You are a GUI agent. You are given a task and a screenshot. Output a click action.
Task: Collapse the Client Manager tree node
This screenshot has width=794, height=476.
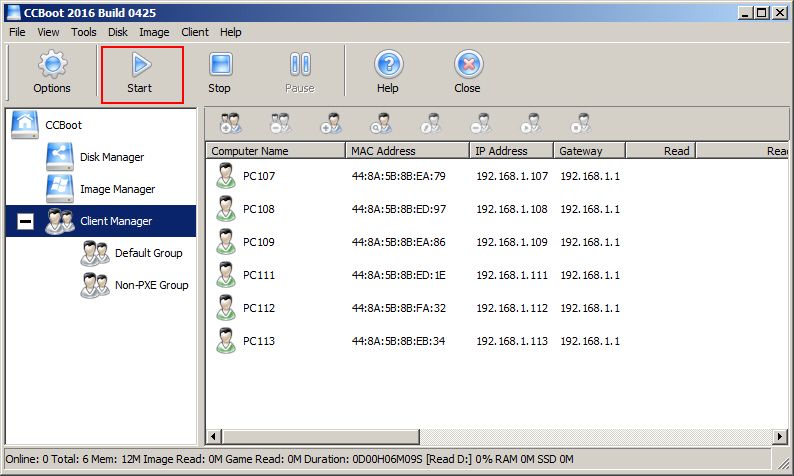click(25, 221)
